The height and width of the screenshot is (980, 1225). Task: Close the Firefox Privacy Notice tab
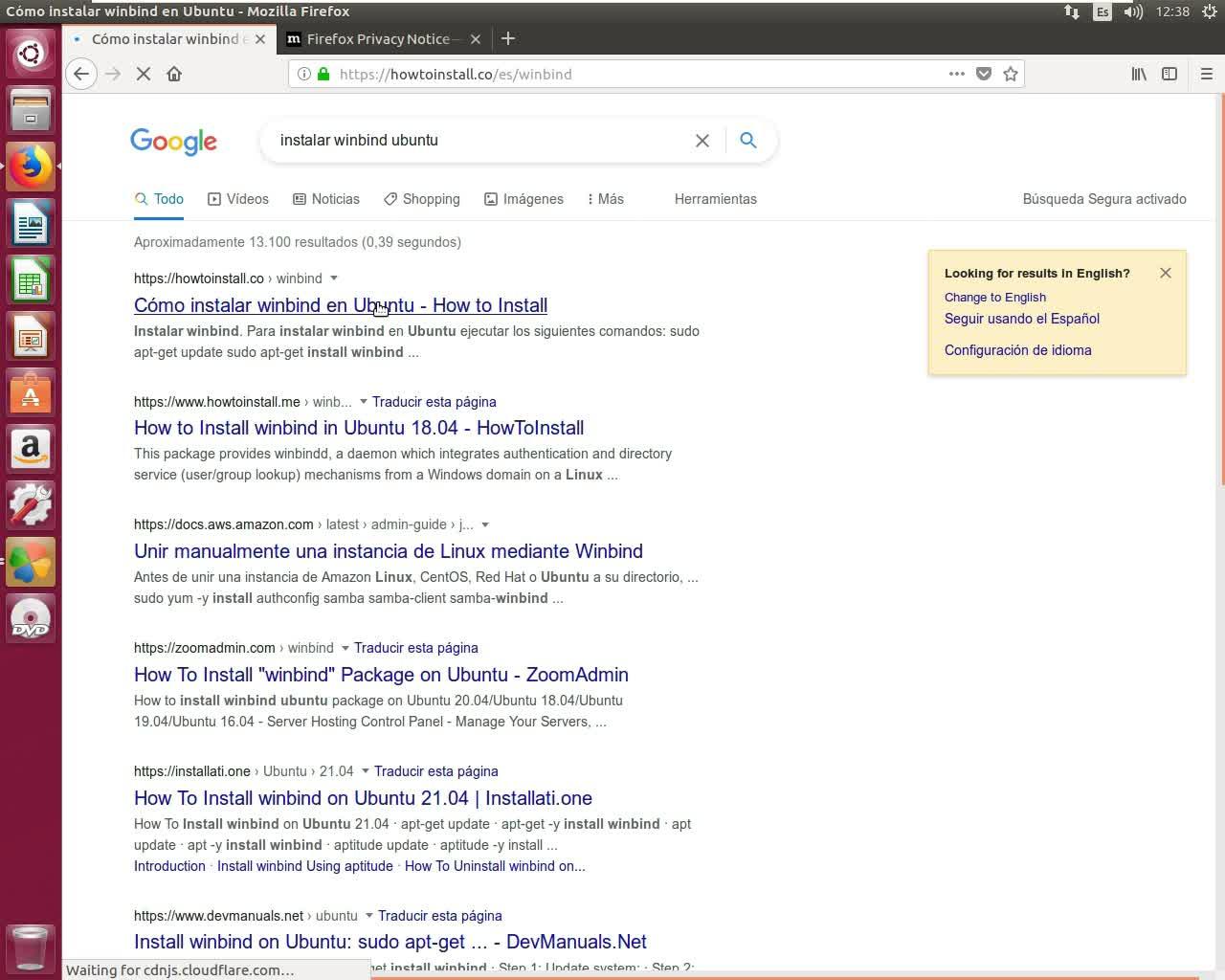(x=476, y=39)
